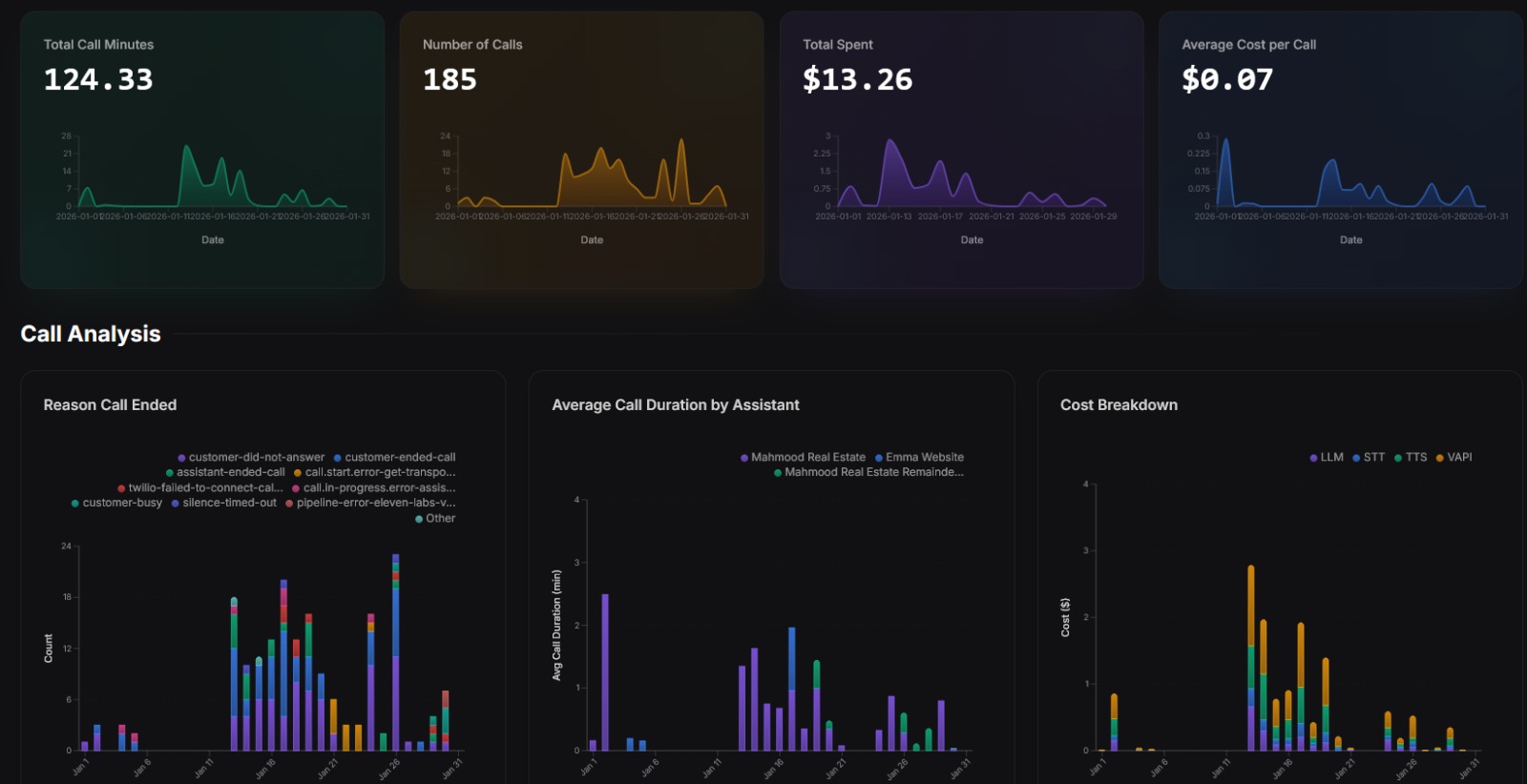
Task: Toggle Emma Website legend series
Action: pos(919,458)
